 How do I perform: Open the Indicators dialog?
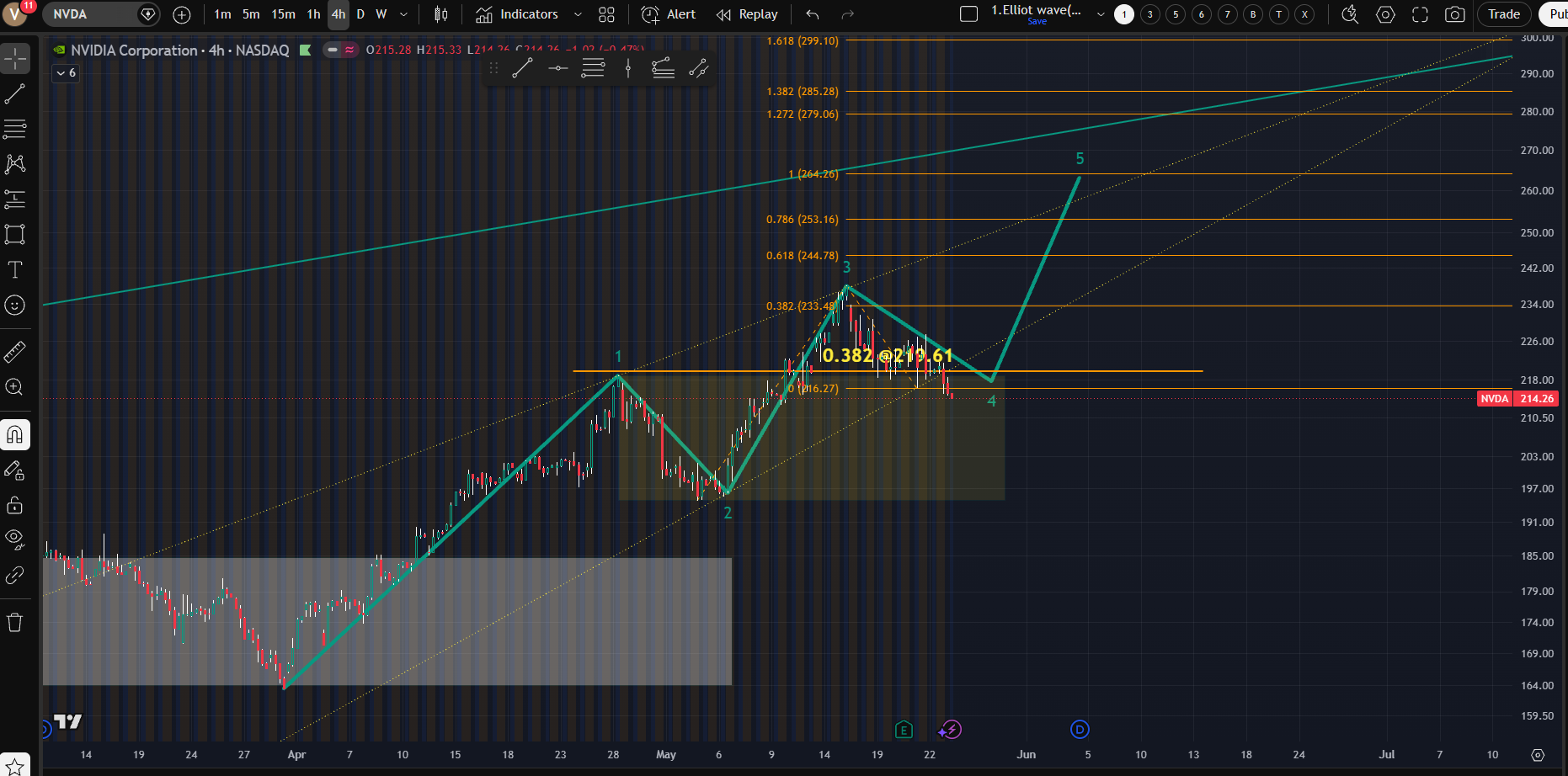click(517, 14)
